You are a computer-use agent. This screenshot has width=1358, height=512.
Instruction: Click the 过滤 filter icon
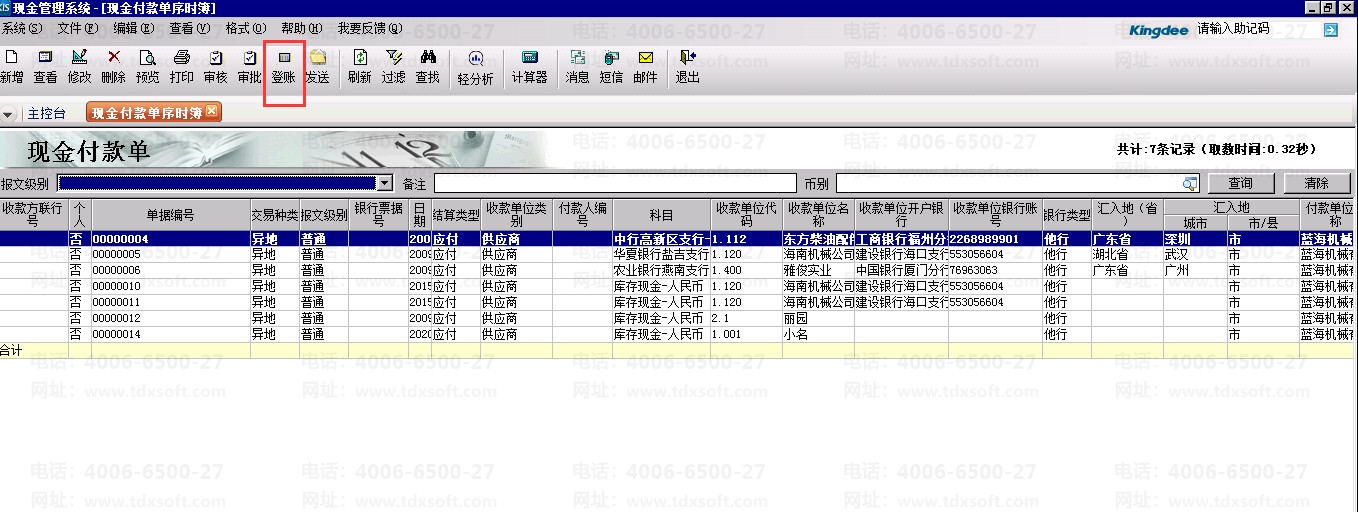tap(393, 66)
